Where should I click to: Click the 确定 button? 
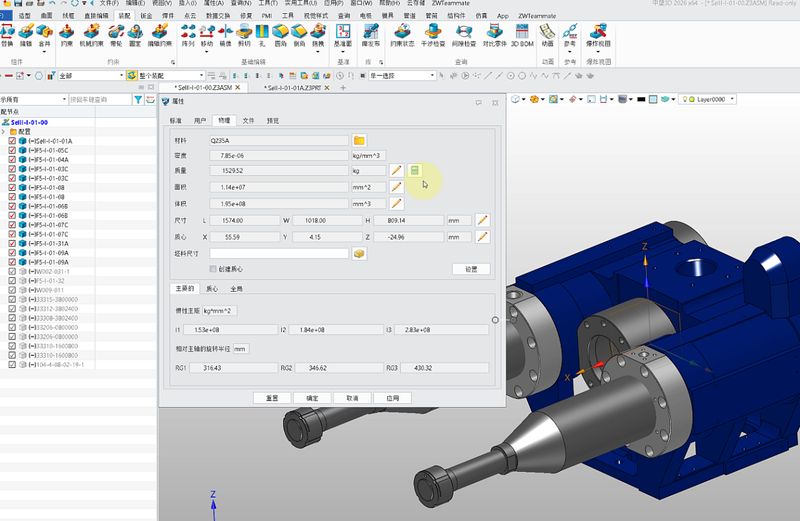pyautogui.click(x=312, y=398)
